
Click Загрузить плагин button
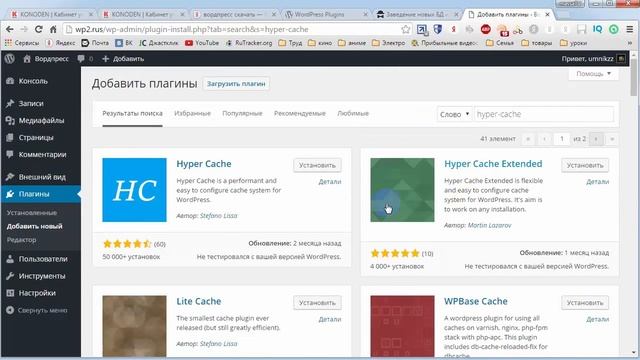tap(236, 84)
